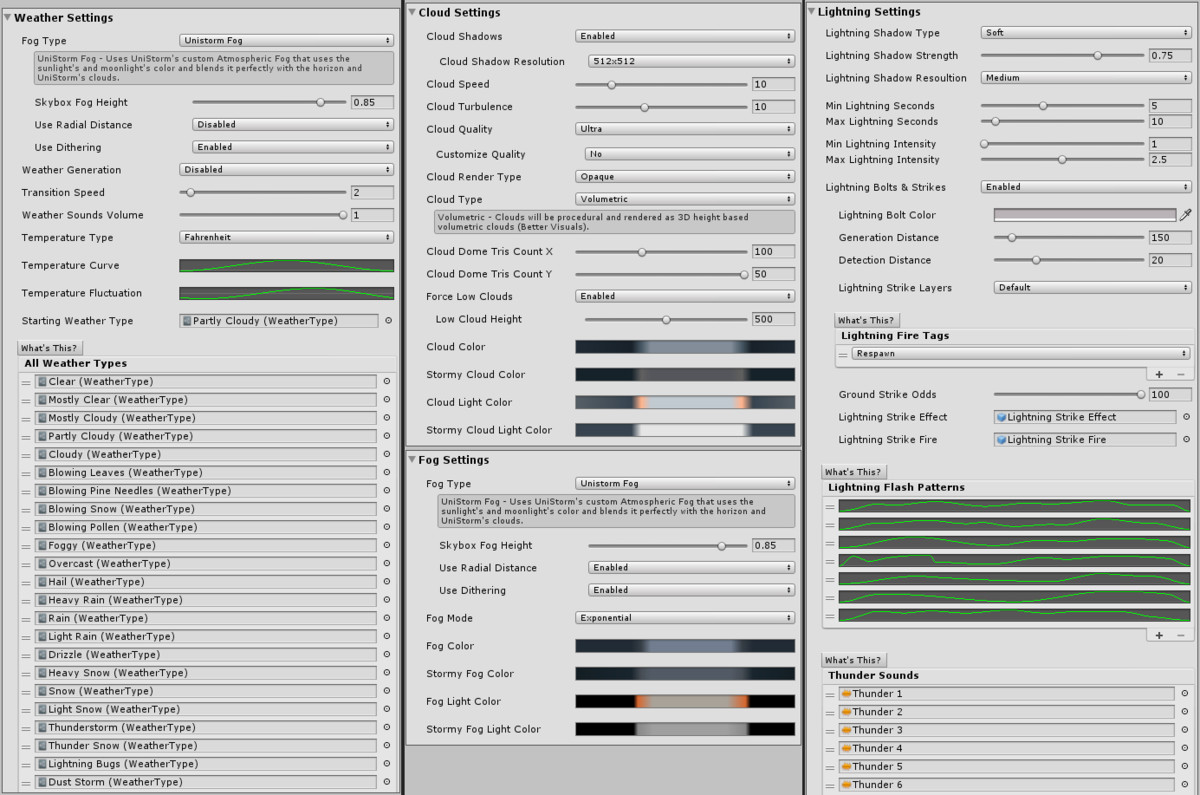The width and height of the screenshot is (1200, 795).
Task: Click the Fog Light Color gradient
Action: point(685,702)
